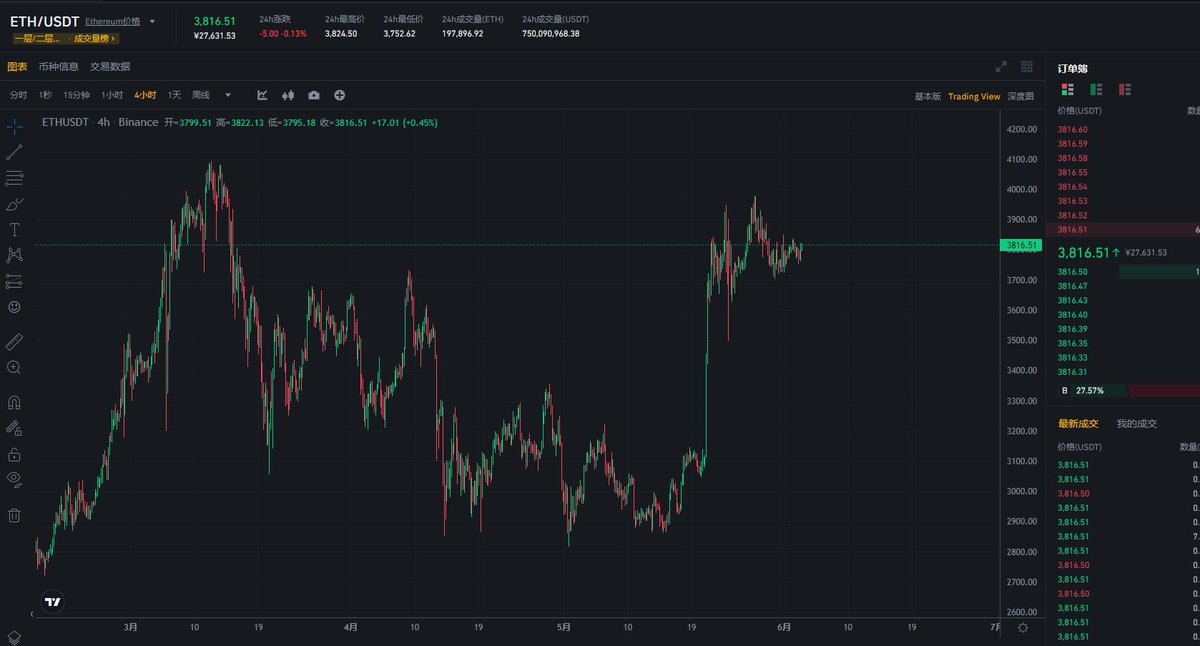Click the TradingView logo on the chart
Image resolution: width=1200 pixels, height=646 pixels.
tap(53, 602)
